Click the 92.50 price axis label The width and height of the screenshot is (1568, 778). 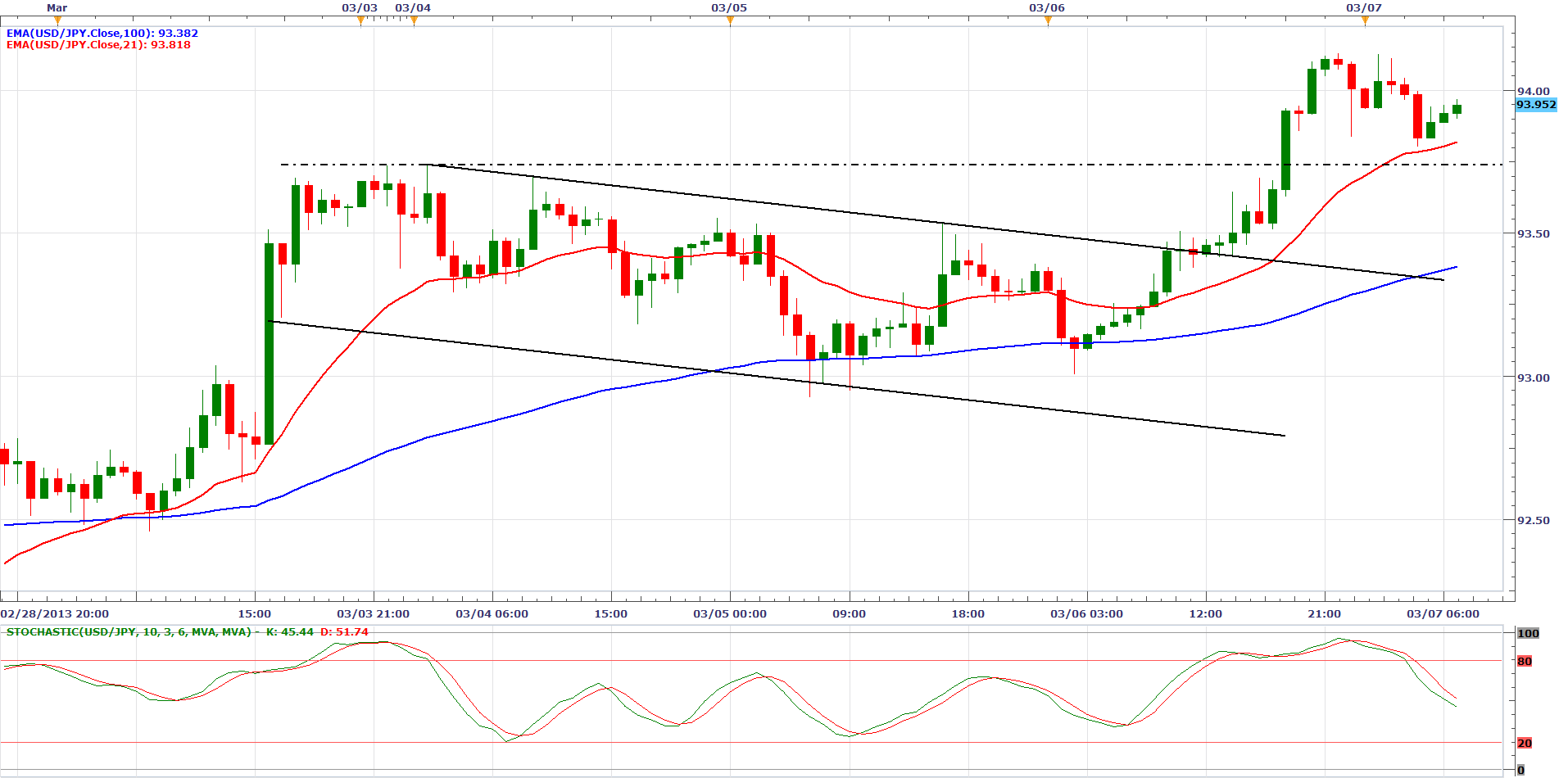(x=1533, y=520)
